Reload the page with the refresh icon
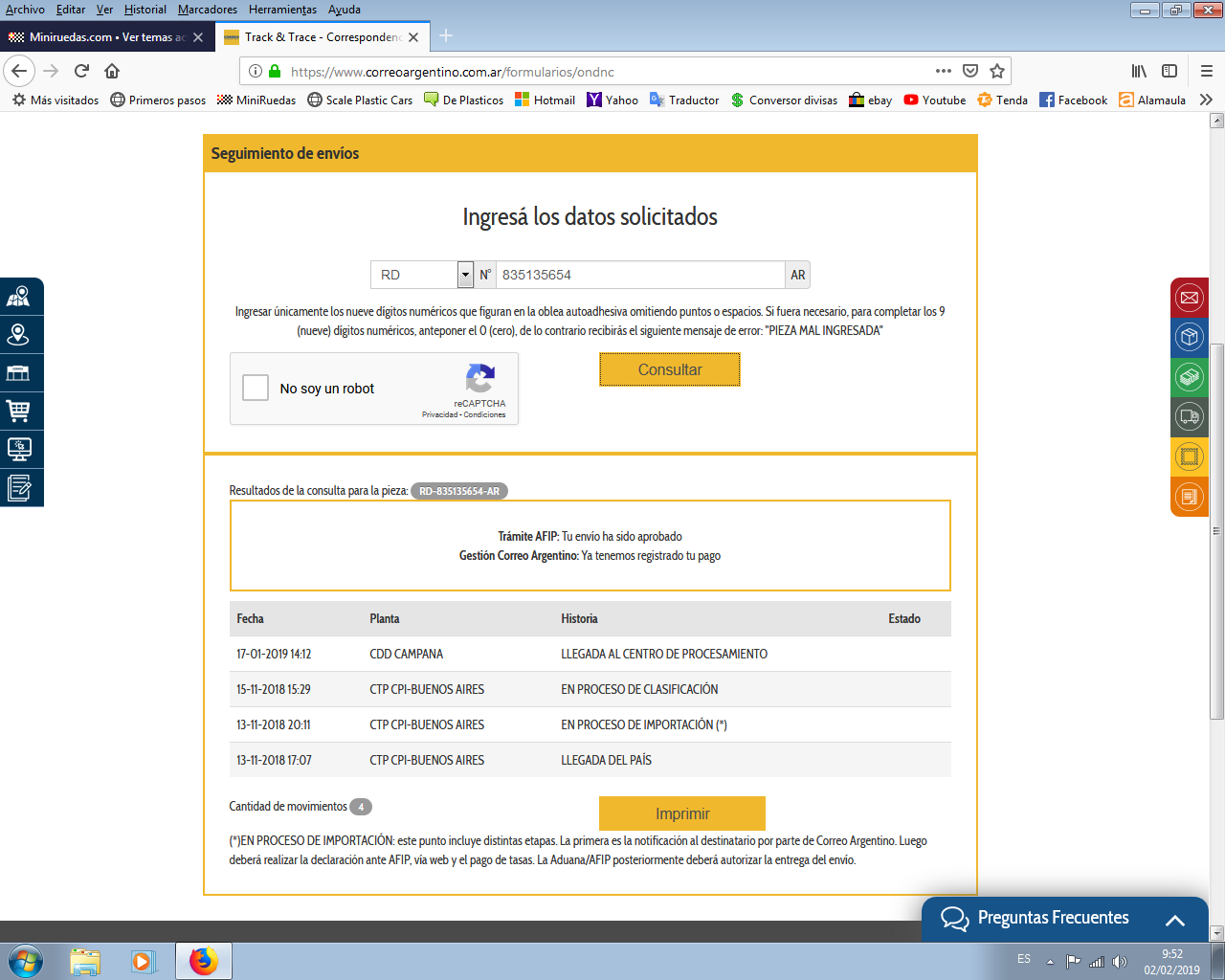1225x980 pixels. [81, 71]
